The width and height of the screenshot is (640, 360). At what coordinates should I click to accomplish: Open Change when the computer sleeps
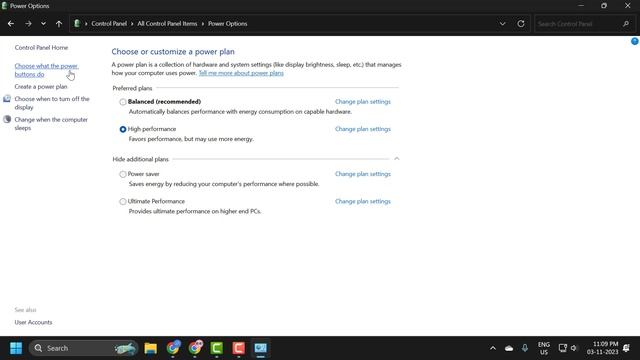[51, 124]
